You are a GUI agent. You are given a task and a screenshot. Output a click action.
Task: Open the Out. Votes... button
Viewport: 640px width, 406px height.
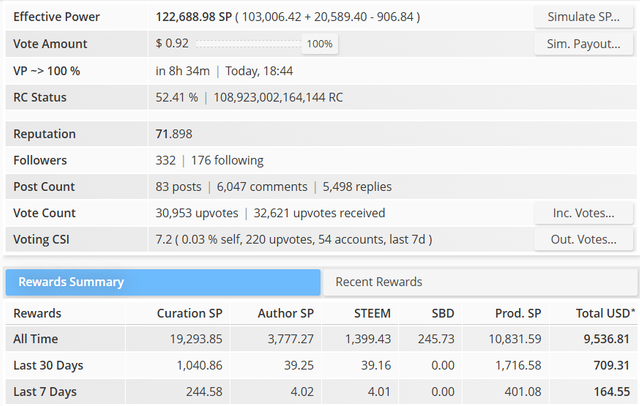tap(583, 239)
